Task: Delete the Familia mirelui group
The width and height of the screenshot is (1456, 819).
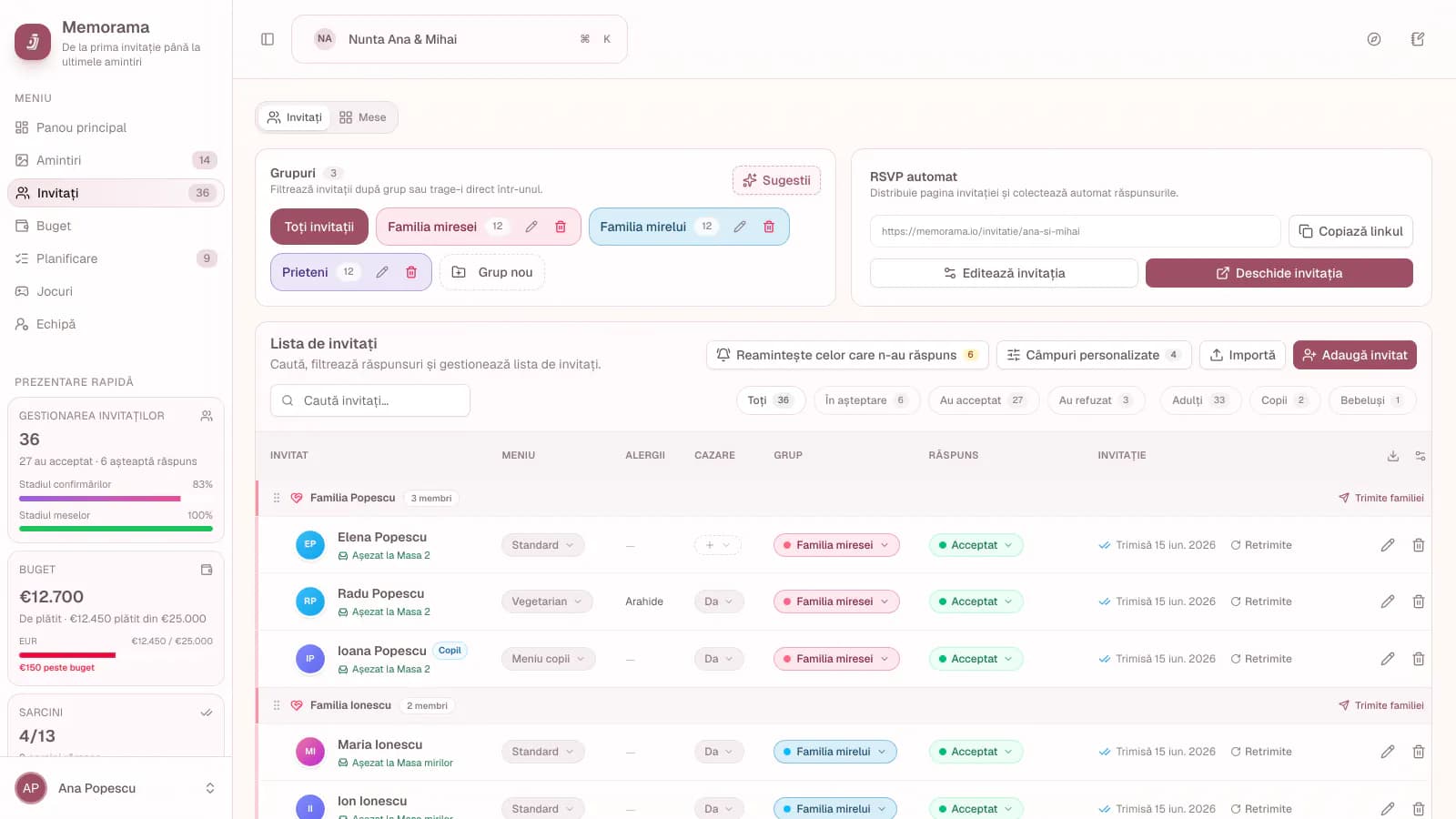Action: [769, 227]
